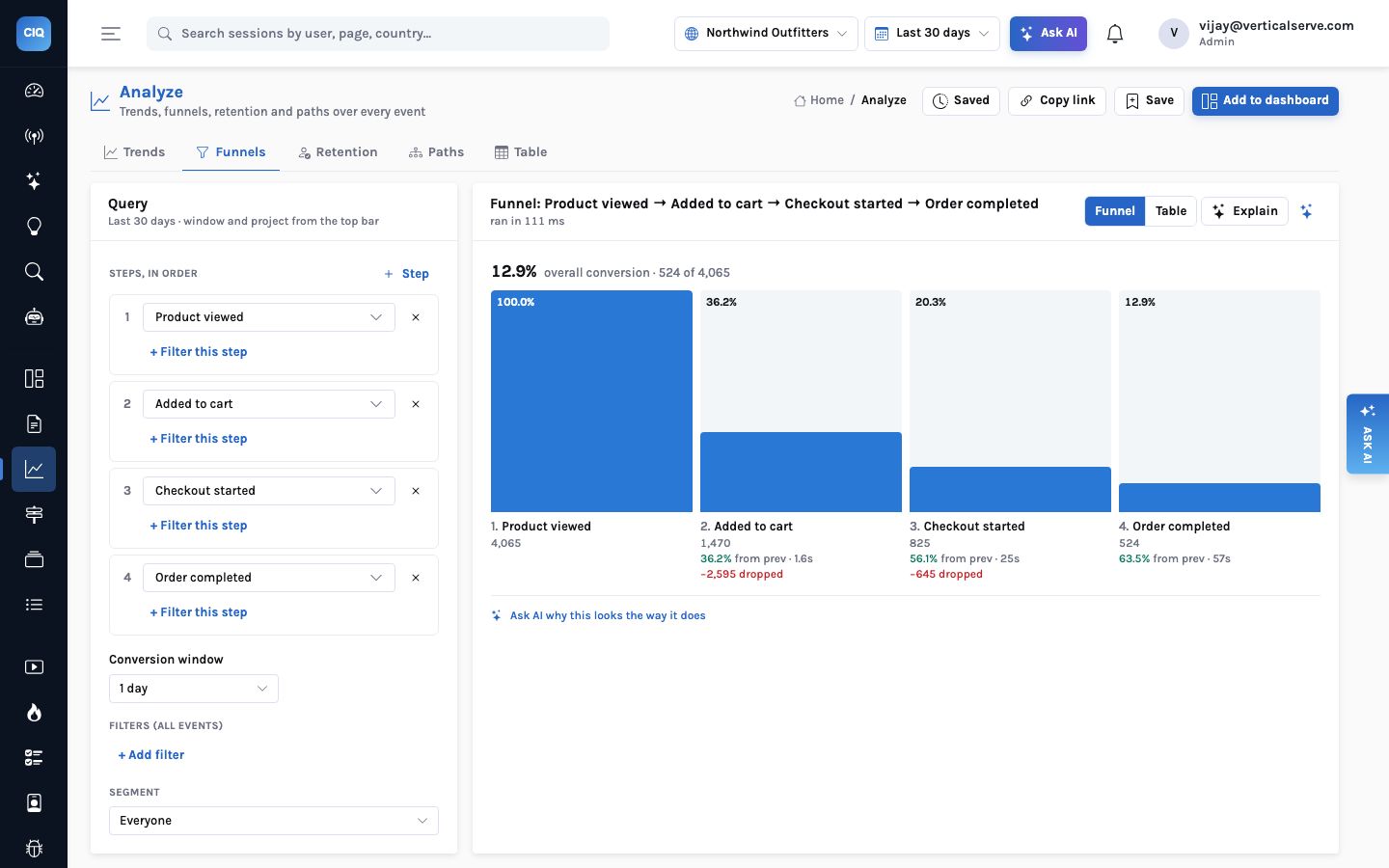
Task: Open the Northwind Outfitters project dropdown
Action: [766, 34]
